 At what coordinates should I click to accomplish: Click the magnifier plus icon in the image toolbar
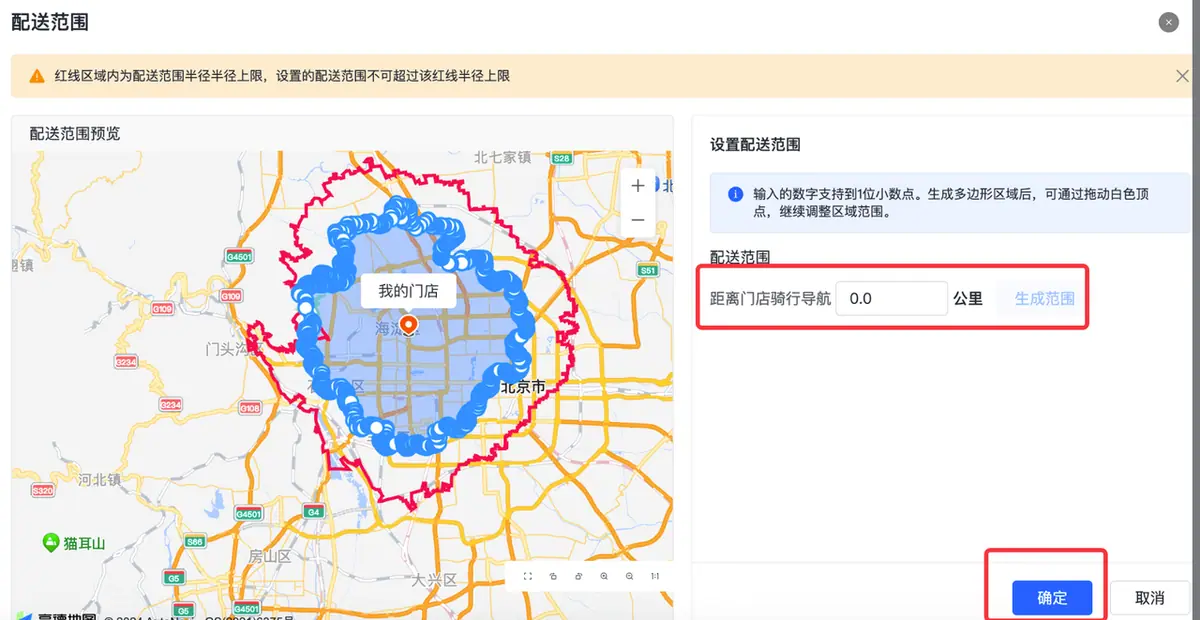604,576
